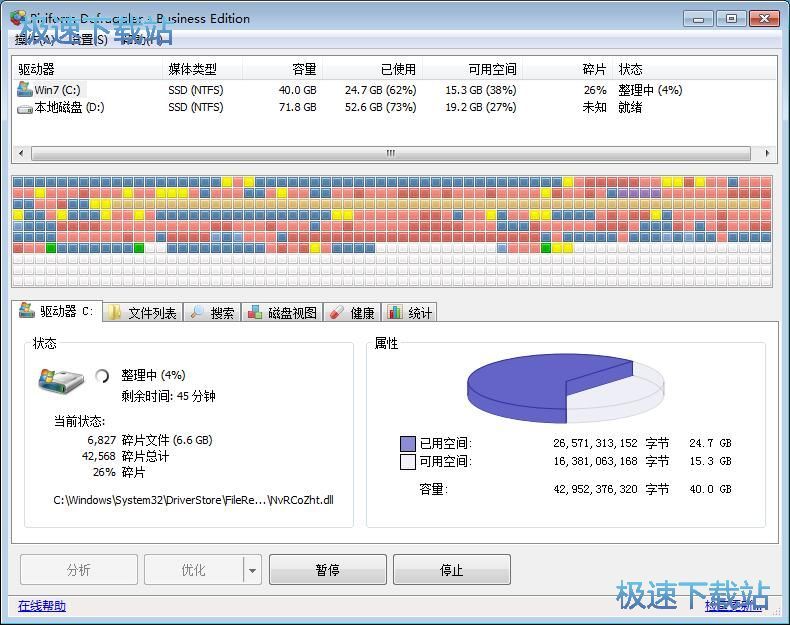Switch to the 驱动器 C: tab
The width and height of the screenshot is (790, 625).
56,312
